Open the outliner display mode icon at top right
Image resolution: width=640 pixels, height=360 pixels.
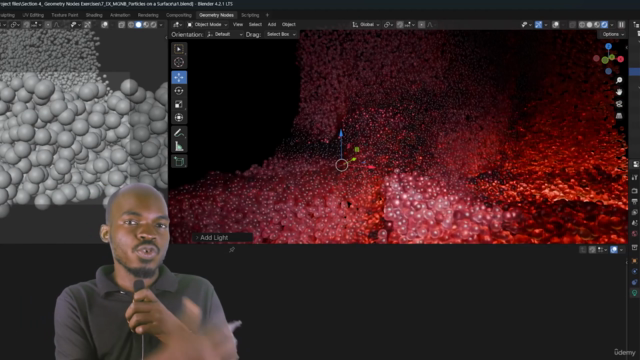[x=636, y=24]
